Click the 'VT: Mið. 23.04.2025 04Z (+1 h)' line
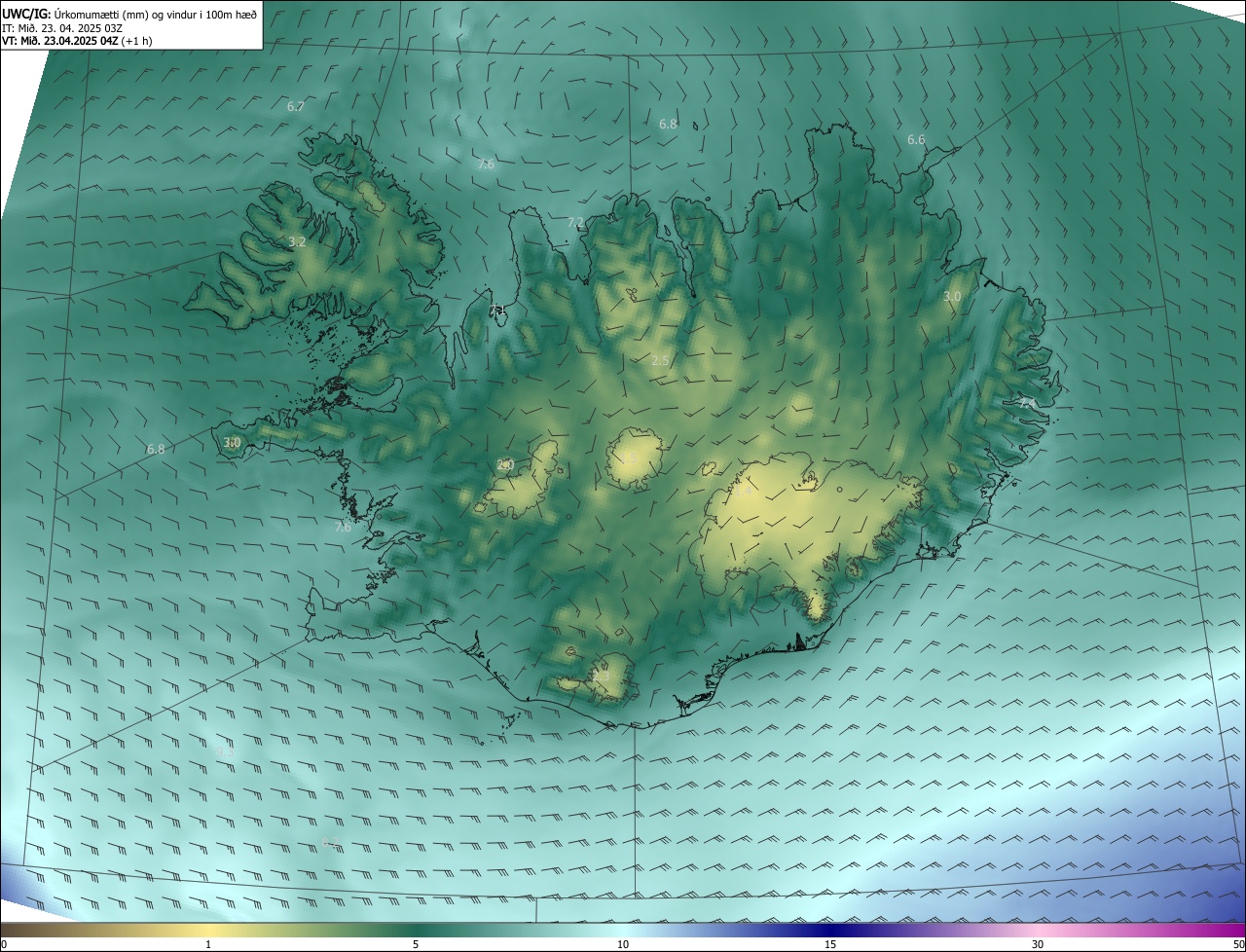This screenshot has height=952, width=1246. pyautogui.click(x=77, y=41)
